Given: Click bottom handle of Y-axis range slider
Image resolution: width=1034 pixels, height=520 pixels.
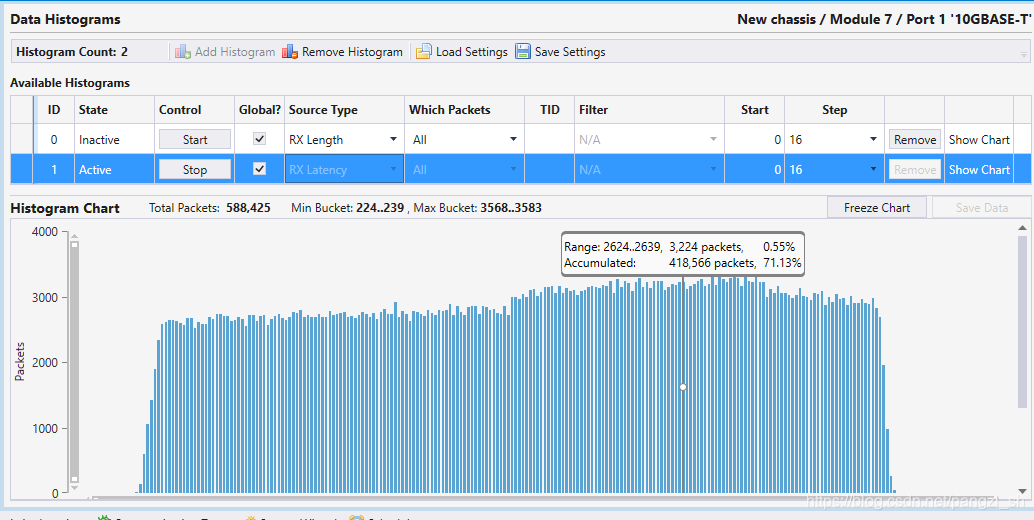Looking at the screenshot, I should (75, 479).
